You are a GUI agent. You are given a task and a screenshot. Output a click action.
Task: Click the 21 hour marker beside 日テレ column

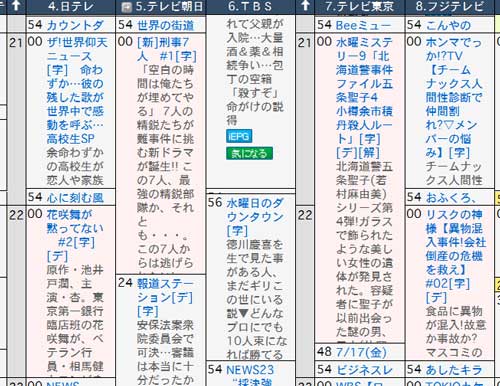[16, 43]
